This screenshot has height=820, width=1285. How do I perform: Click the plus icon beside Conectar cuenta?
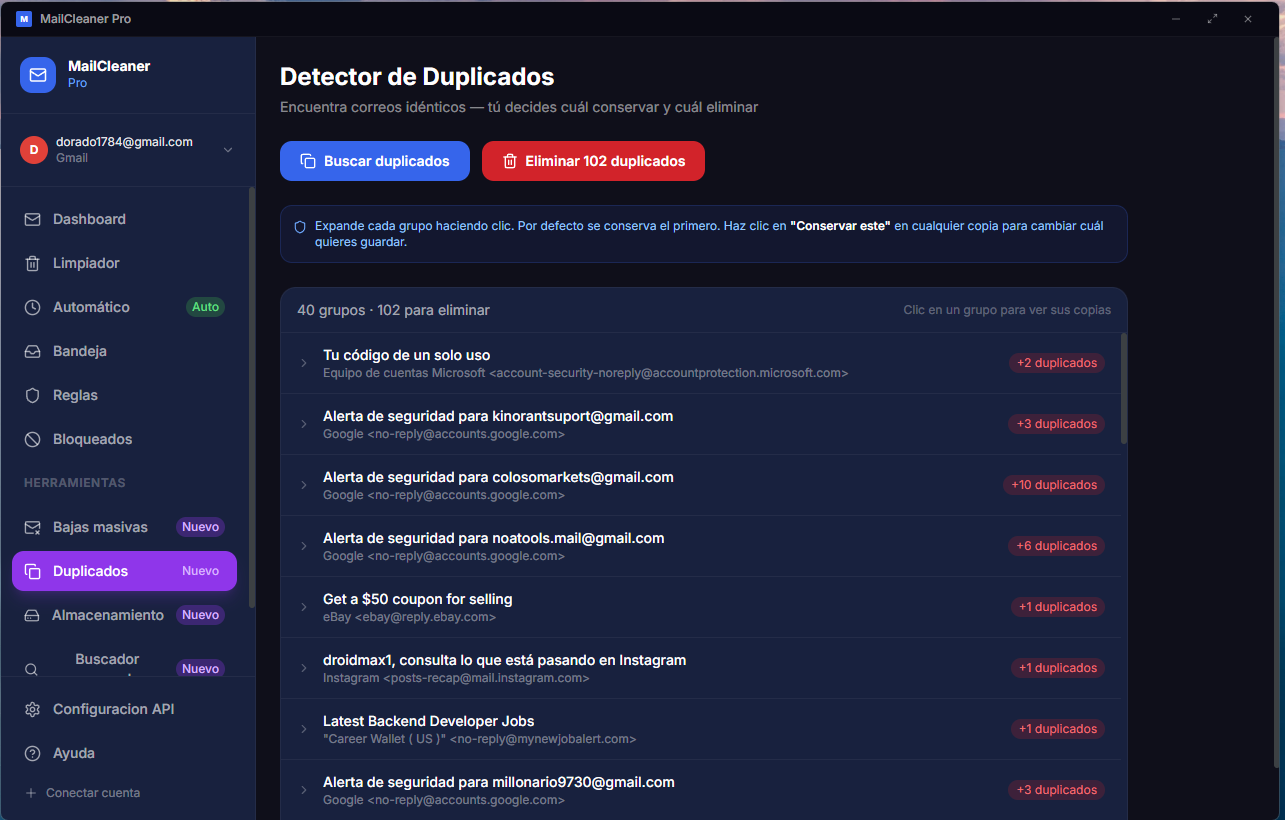[x=31, y=793]
